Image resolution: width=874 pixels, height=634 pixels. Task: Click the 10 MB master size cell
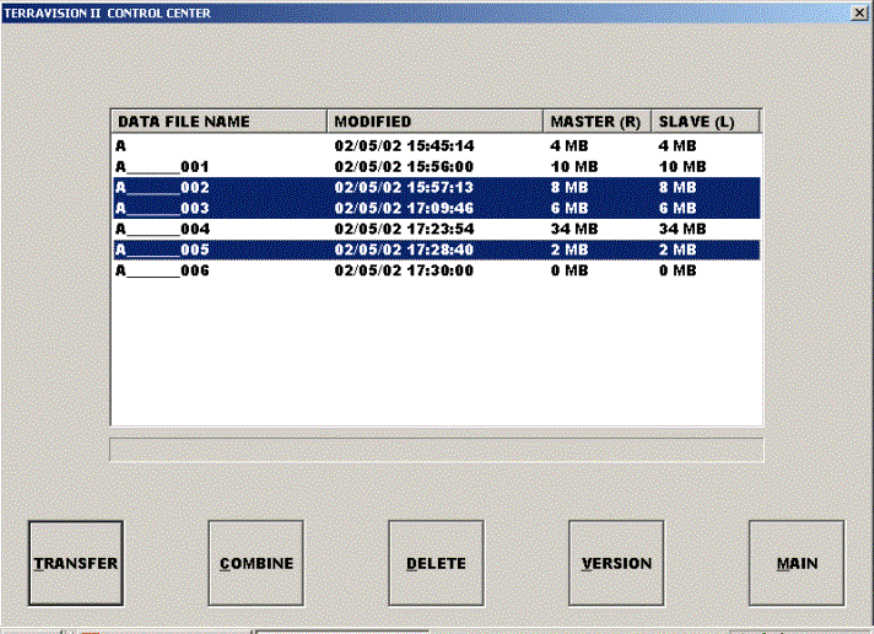pyautogui.click(x=574, y=167)
